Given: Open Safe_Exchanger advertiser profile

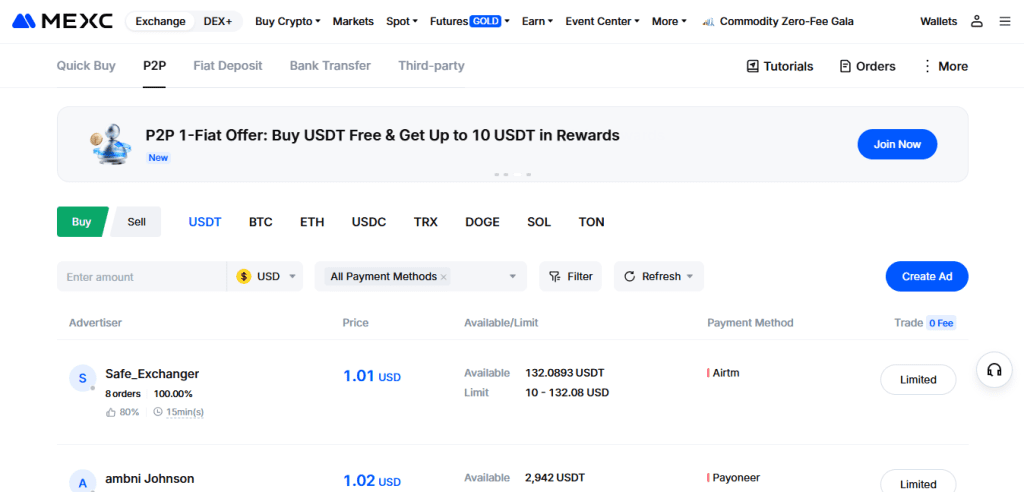Looking at the screenshot, I should [x=152, y=374].
